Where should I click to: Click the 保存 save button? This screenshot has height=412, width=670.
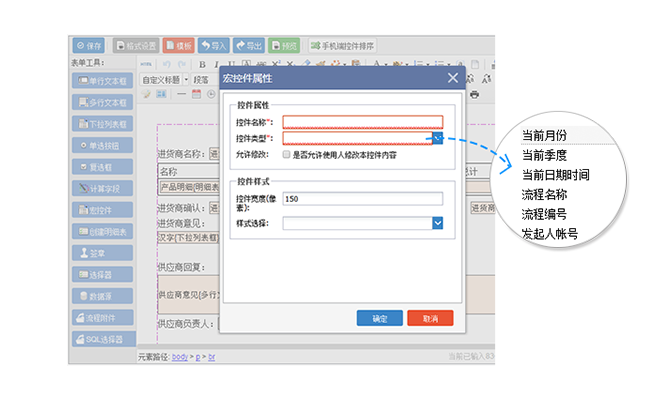tap(89, 45)
